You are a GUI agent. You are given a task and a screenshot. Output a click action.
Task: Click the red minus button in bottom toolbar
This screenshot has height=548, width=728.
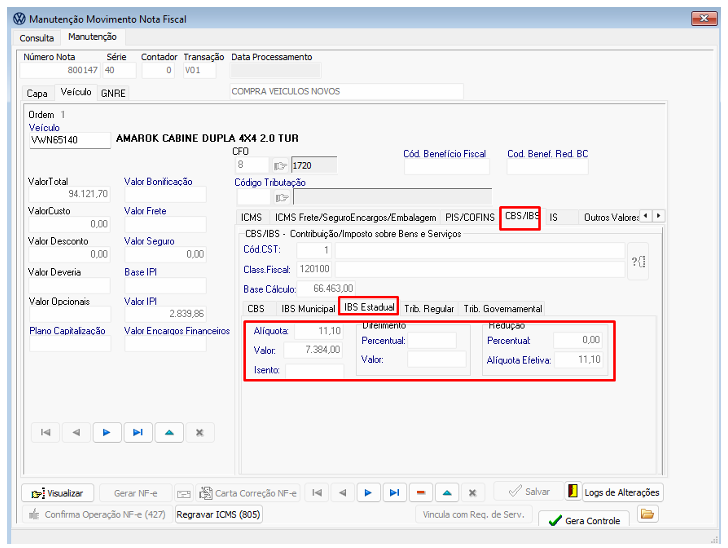point(421,493)
